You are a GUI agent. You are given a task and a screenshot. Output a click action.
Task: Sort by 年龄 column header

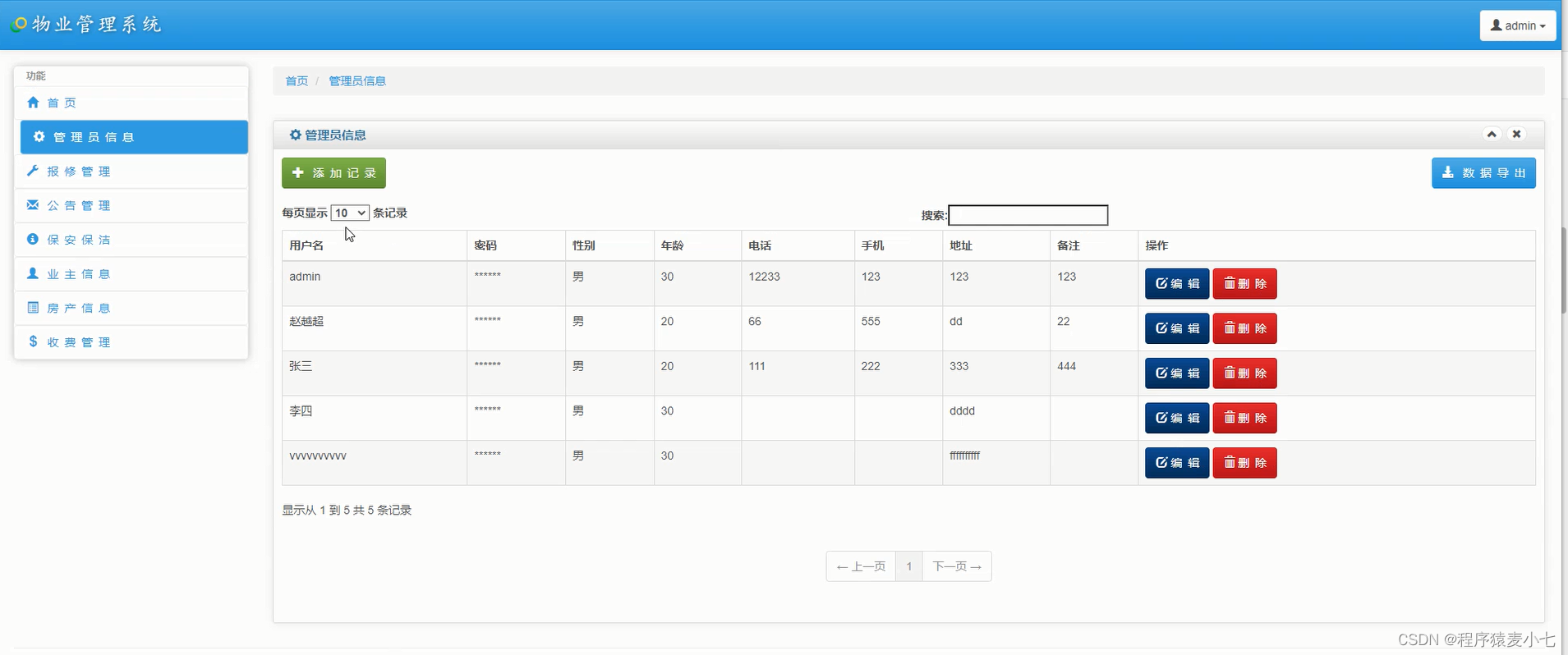(x=697, y=245)
